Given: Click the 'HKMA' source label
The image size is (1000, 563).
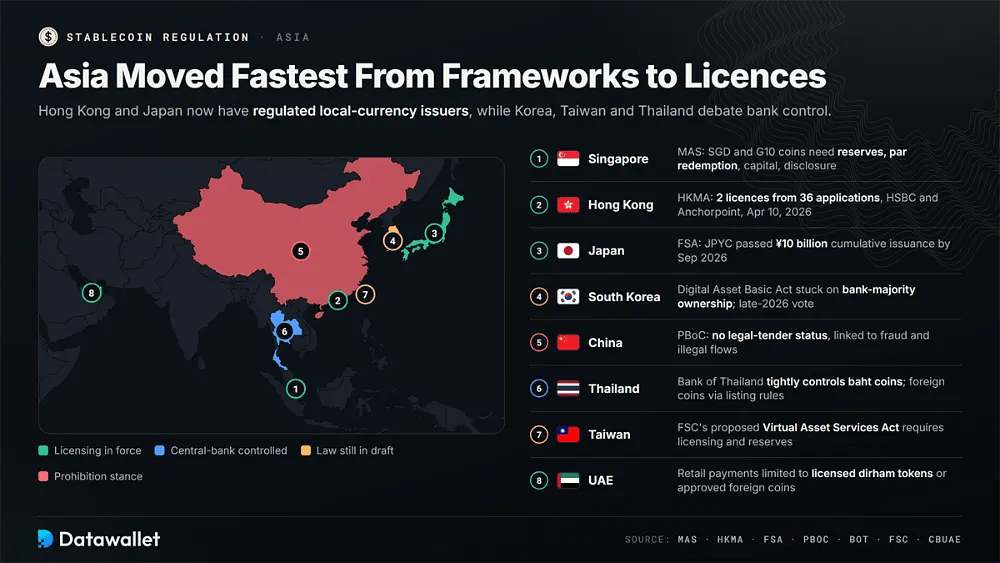Looking at the screenshot, I should click(730, 539).
